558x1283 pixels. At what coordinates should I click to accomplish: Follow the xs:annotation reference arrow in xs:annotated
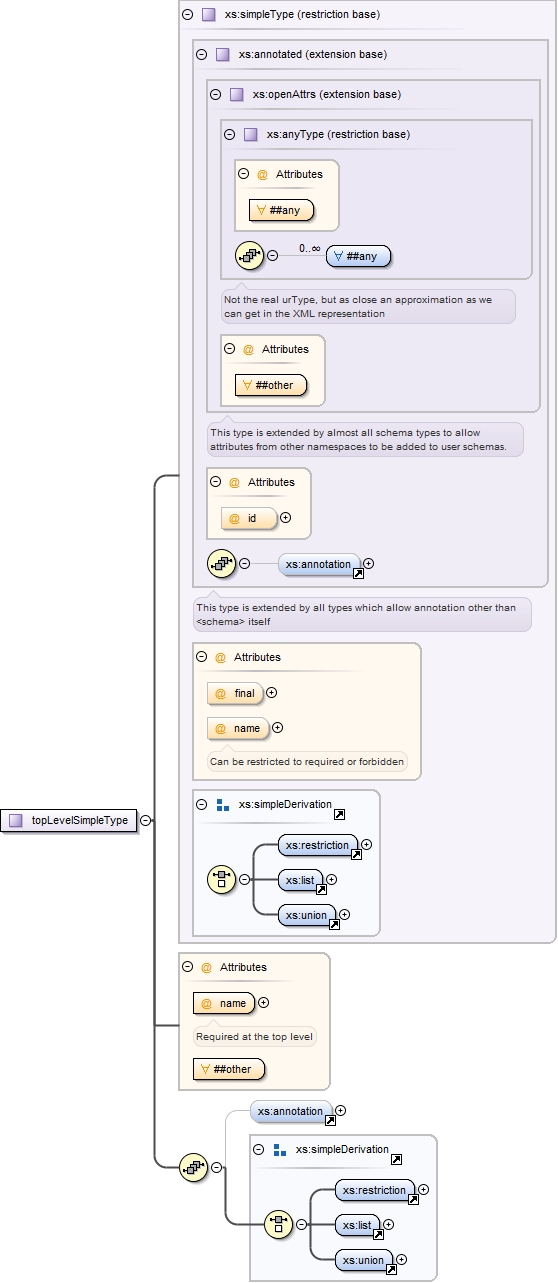coord(358,575)
